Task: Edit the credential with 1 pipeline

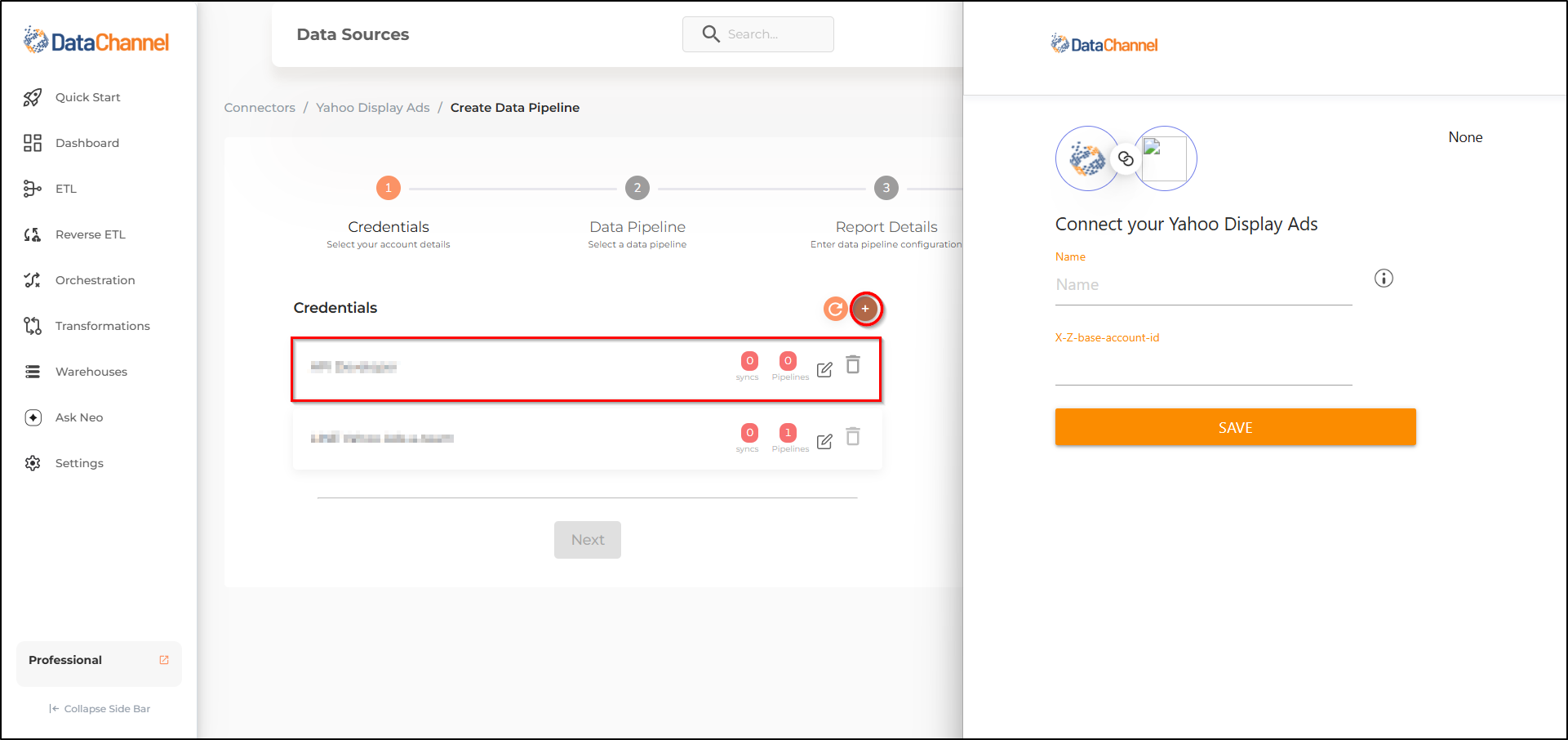Action: coord(825,442)
